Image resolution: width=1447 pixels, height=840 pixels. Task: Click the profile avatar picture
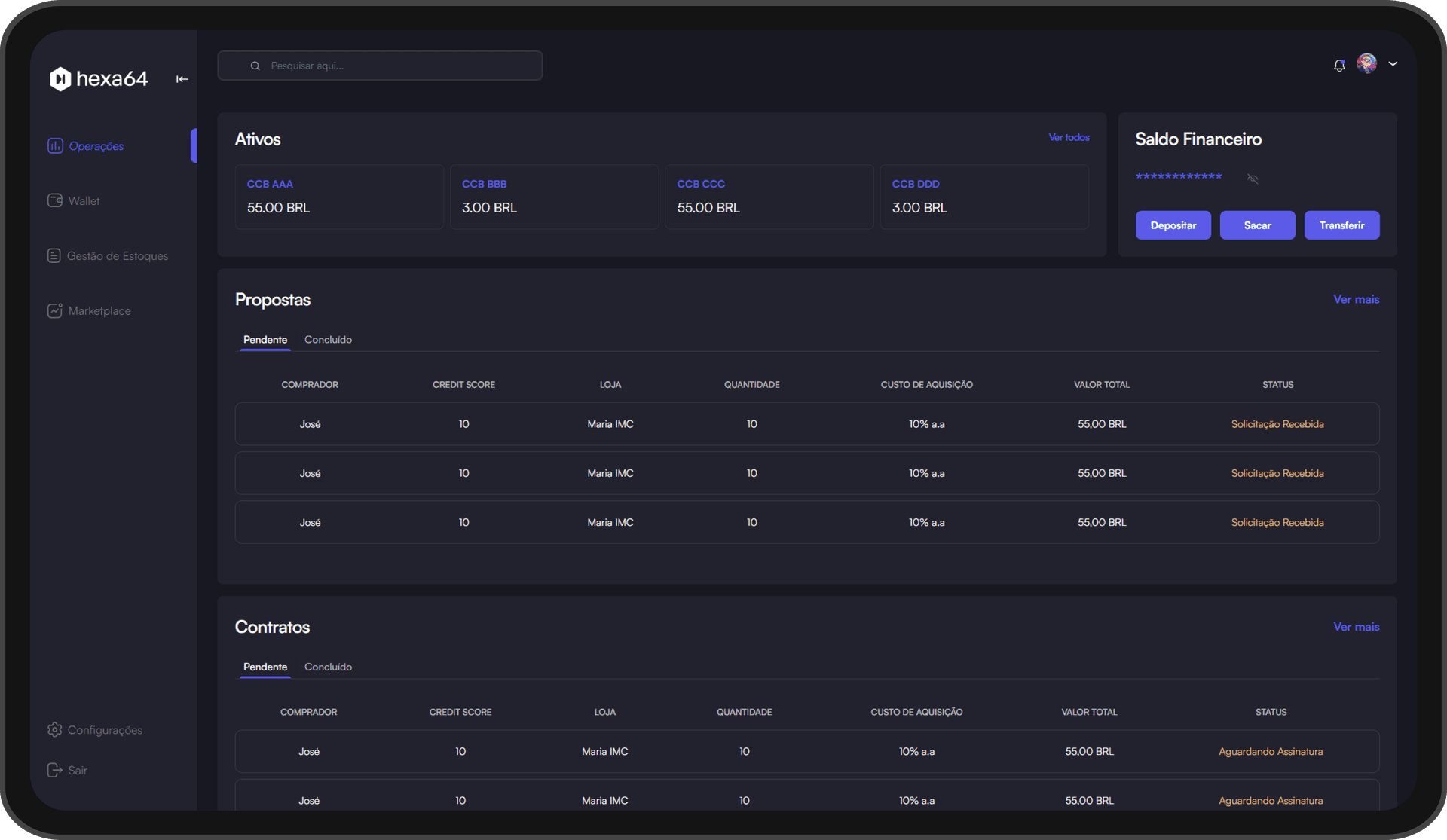pyautogui.click(x=1367, y=64)
